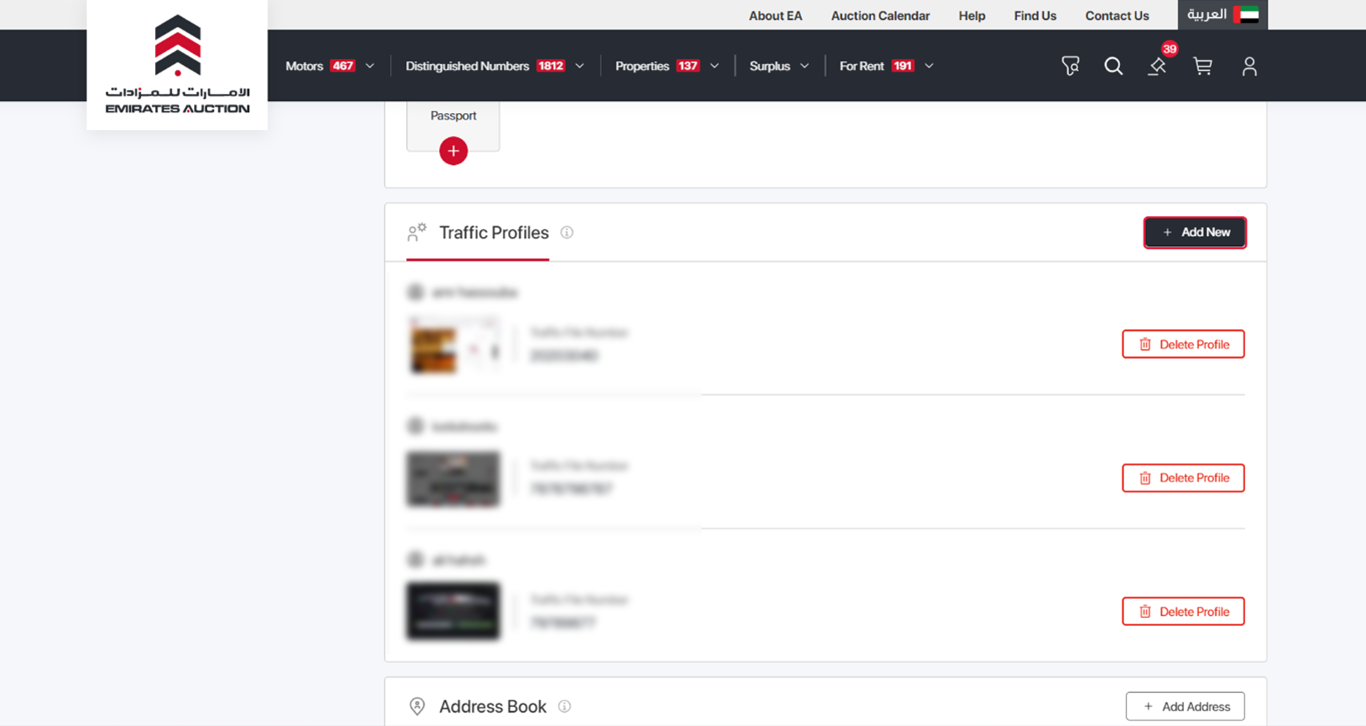Click the trash icon on first Delete Profile
1366x726 pixels.
click(x=1144, y=343)
